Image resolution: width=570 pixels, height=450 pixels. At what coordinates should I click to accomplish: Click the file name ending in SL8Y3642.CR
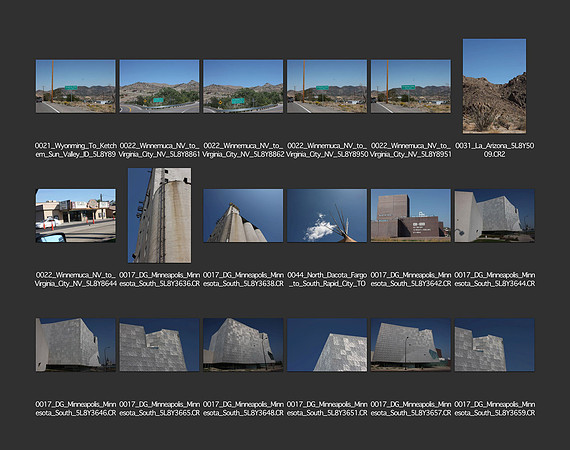click(411, 280)
